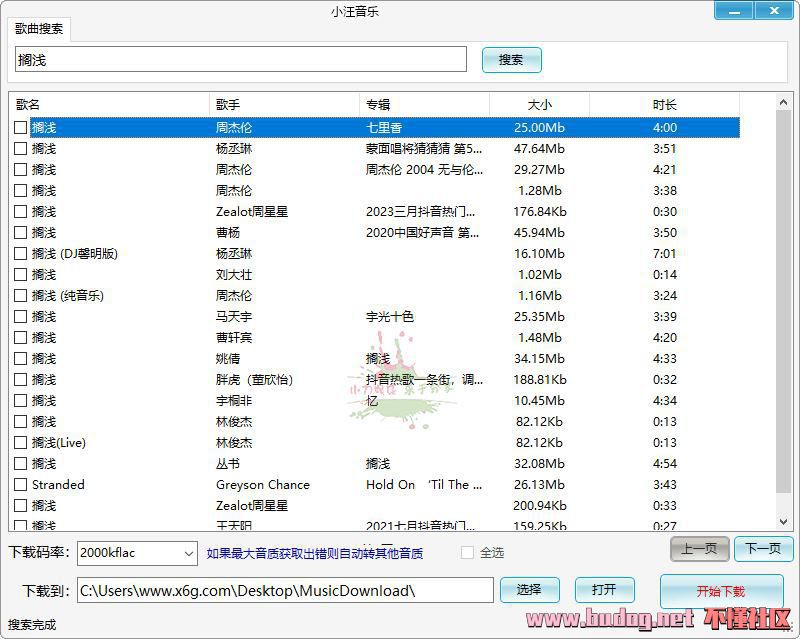This screenshot has height=639, width=800.
Task: Click the song search text field containing 搁浅
Action: (x=241, y=60)
